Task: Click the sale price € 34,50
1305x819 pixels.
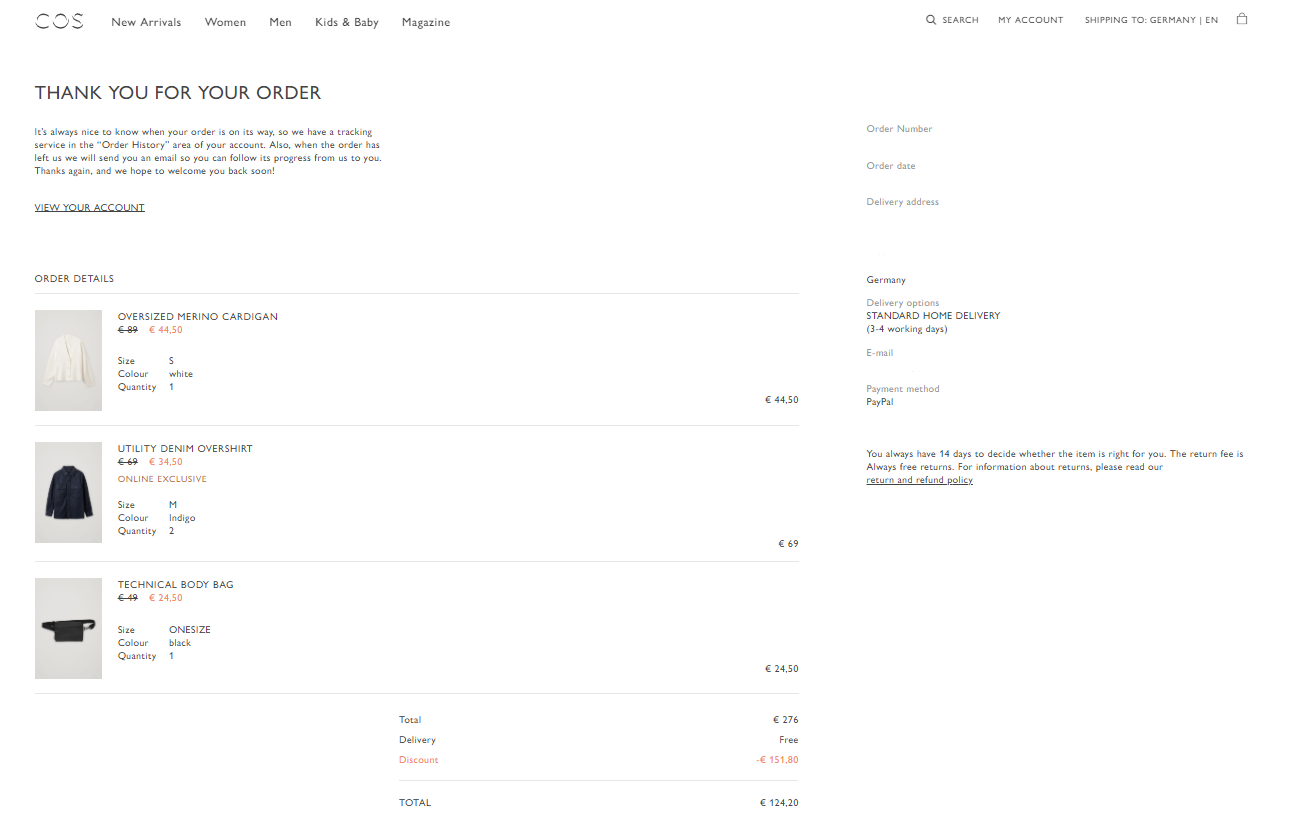Action: (166, 462)
